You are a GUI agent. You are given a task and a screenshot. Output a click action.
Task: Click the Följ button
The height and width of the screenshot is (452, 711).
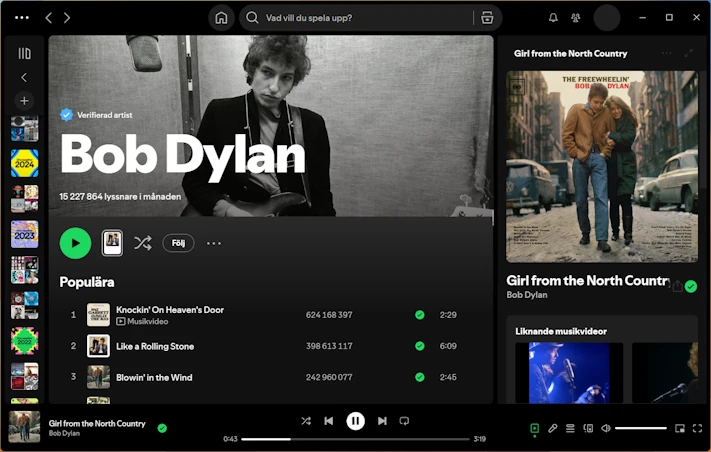tap(178, 243)
